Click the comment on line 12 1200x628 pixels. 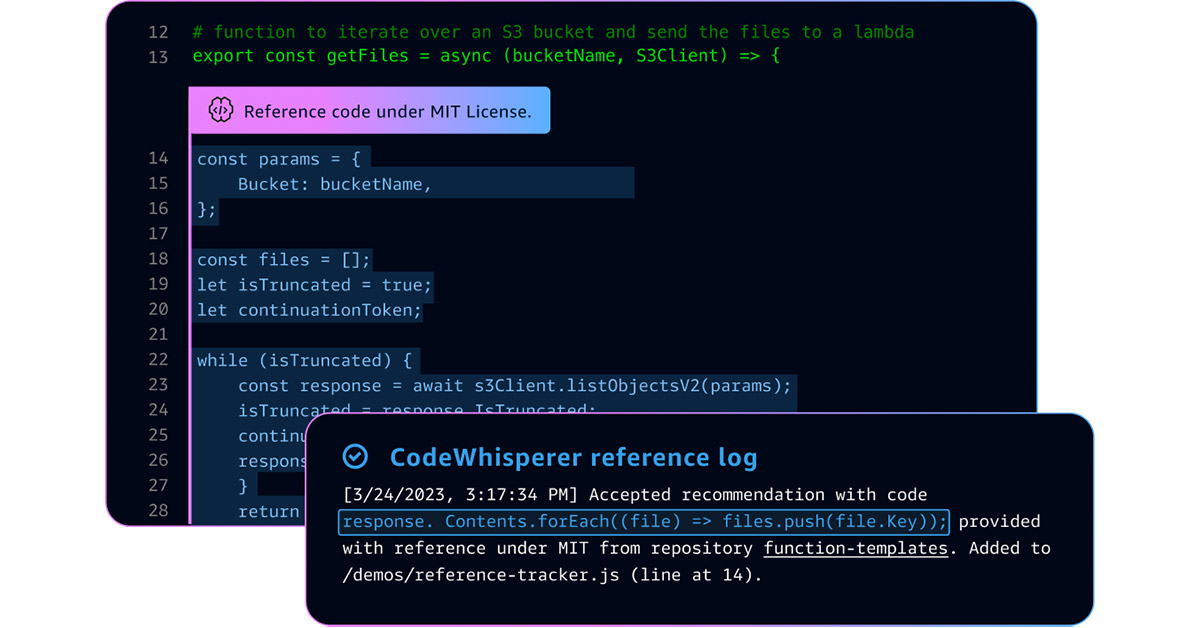[x=553, y=32]
